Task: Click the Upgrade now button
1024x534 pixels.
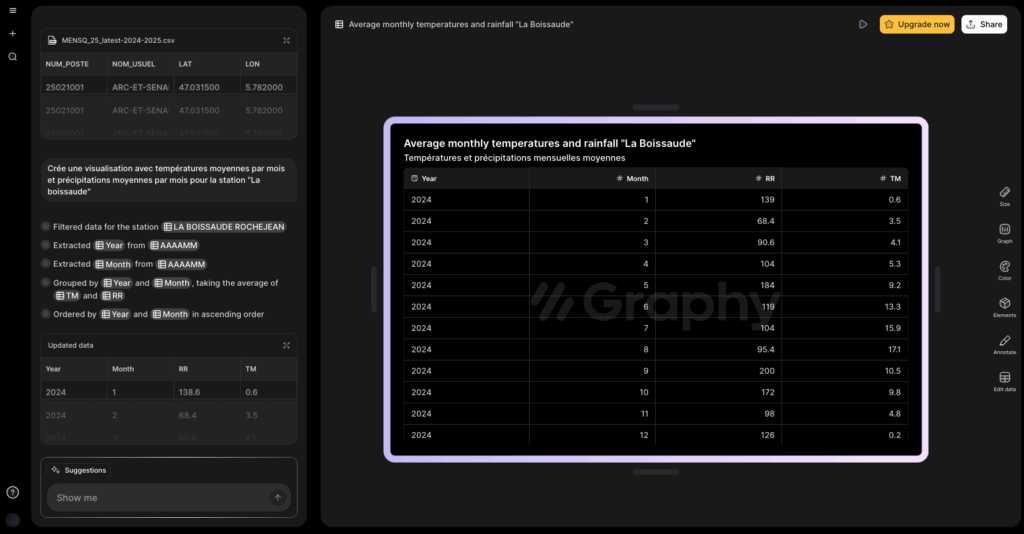Action: [917, 24]
